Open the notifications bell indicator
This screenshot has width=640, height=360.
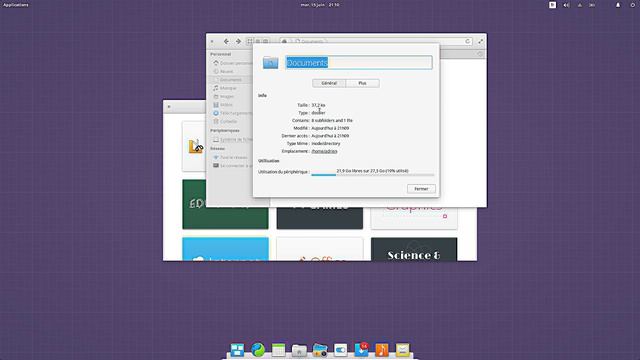click(618, 5)
